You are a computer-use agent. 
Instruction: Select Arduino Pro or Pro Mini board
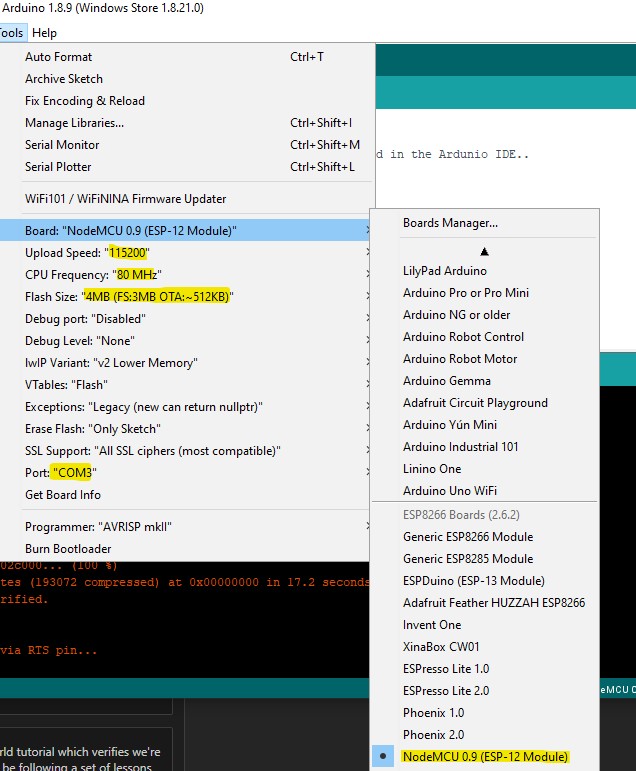pos(485,293)
